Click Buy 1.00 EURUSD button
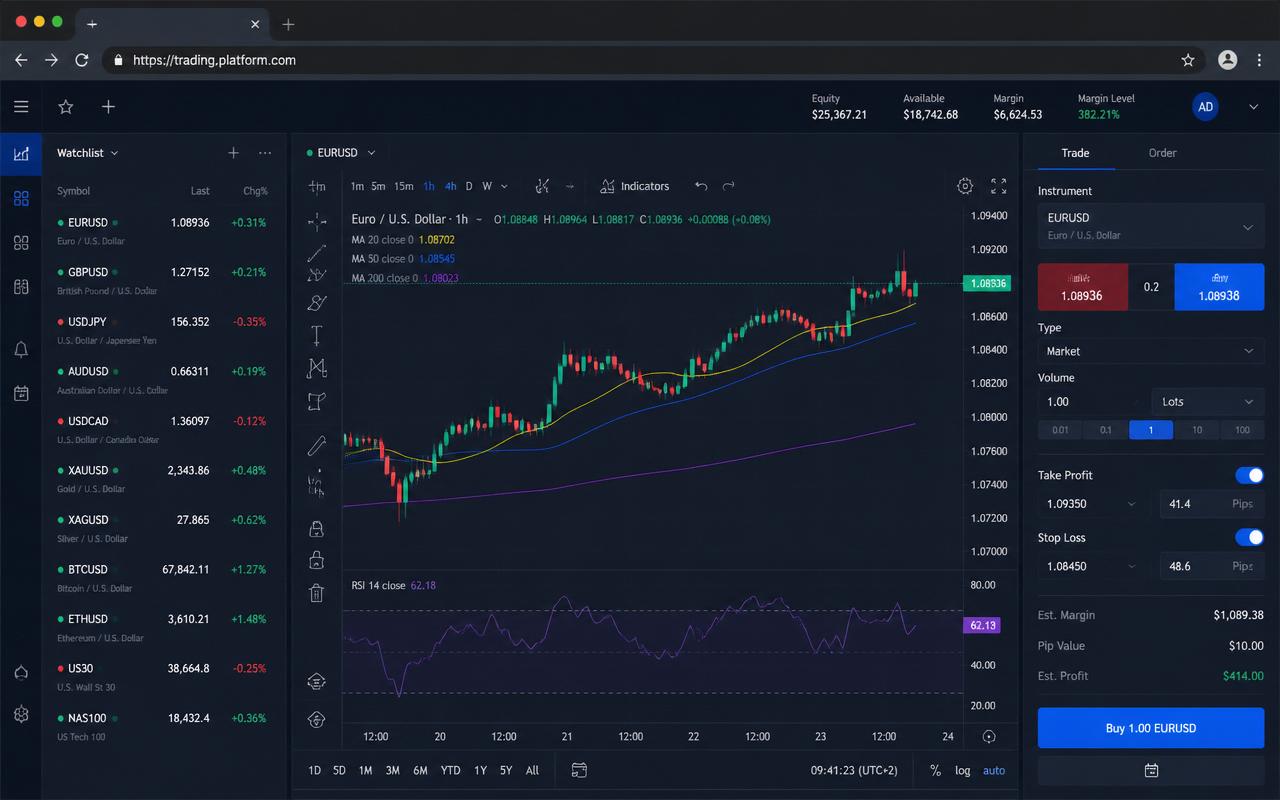 pyautogui.click(x=1151, y=728)
